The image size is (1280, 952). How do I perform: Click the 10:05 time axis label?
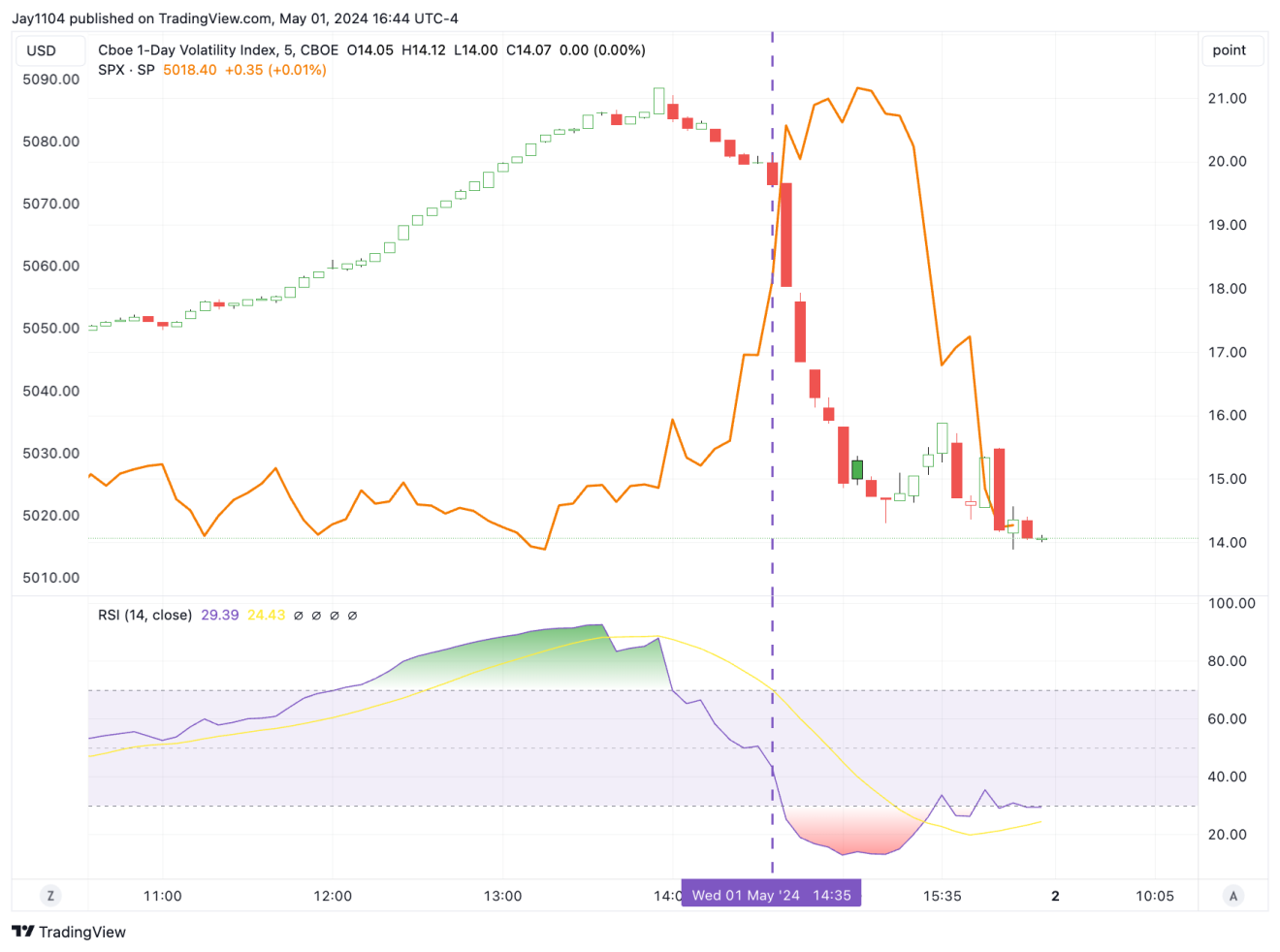1155,896
